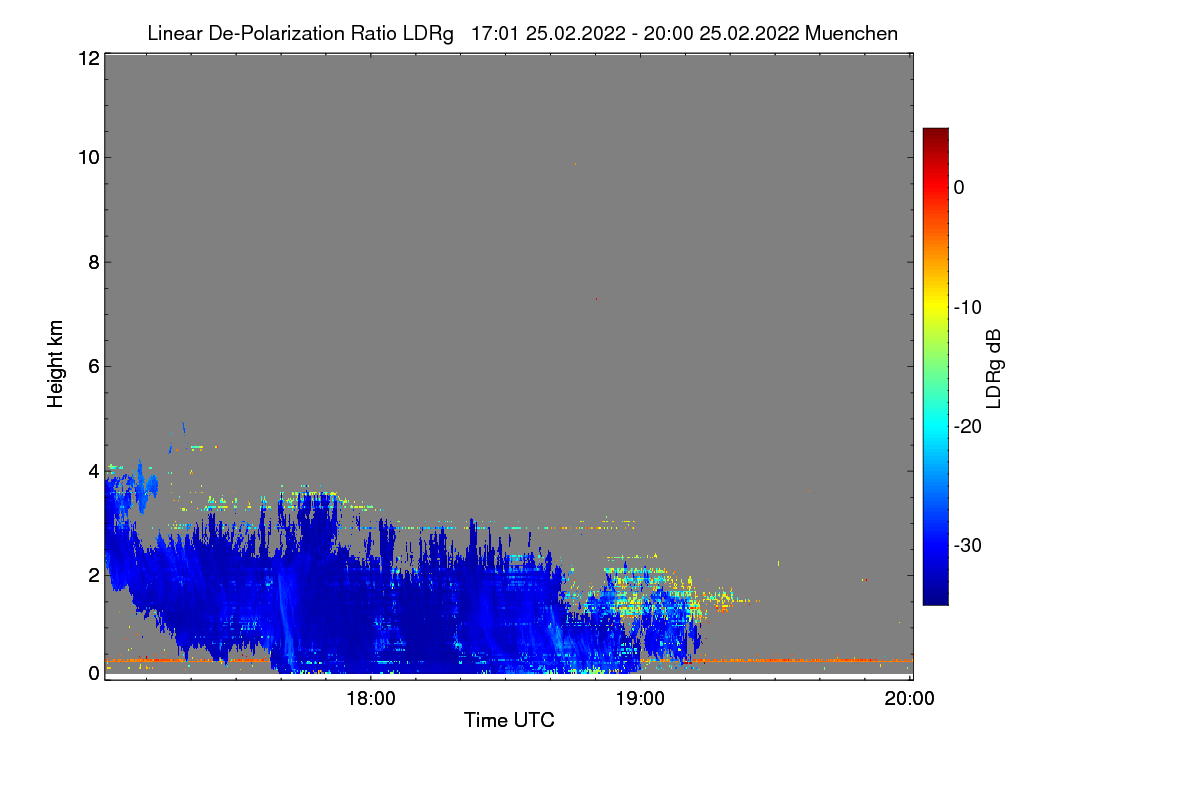
Task: Click the 'Height km' axis label
Action: tap(56, 364)
